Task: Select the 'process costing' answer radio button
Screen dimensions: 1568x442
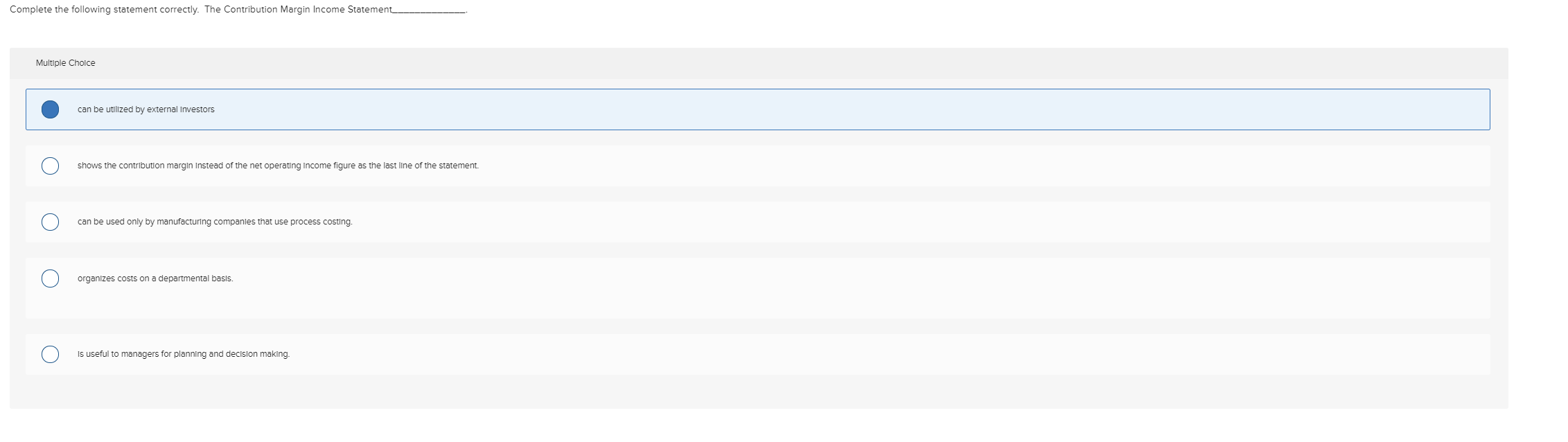Action: pyautogui.click(x=49, y=222)
